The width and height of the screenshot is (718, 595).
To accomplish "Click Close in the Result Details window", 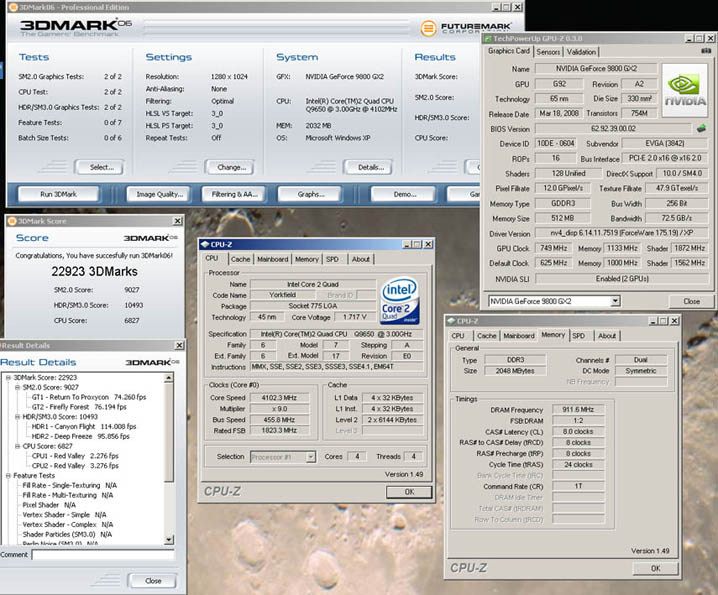I will 153,580.
